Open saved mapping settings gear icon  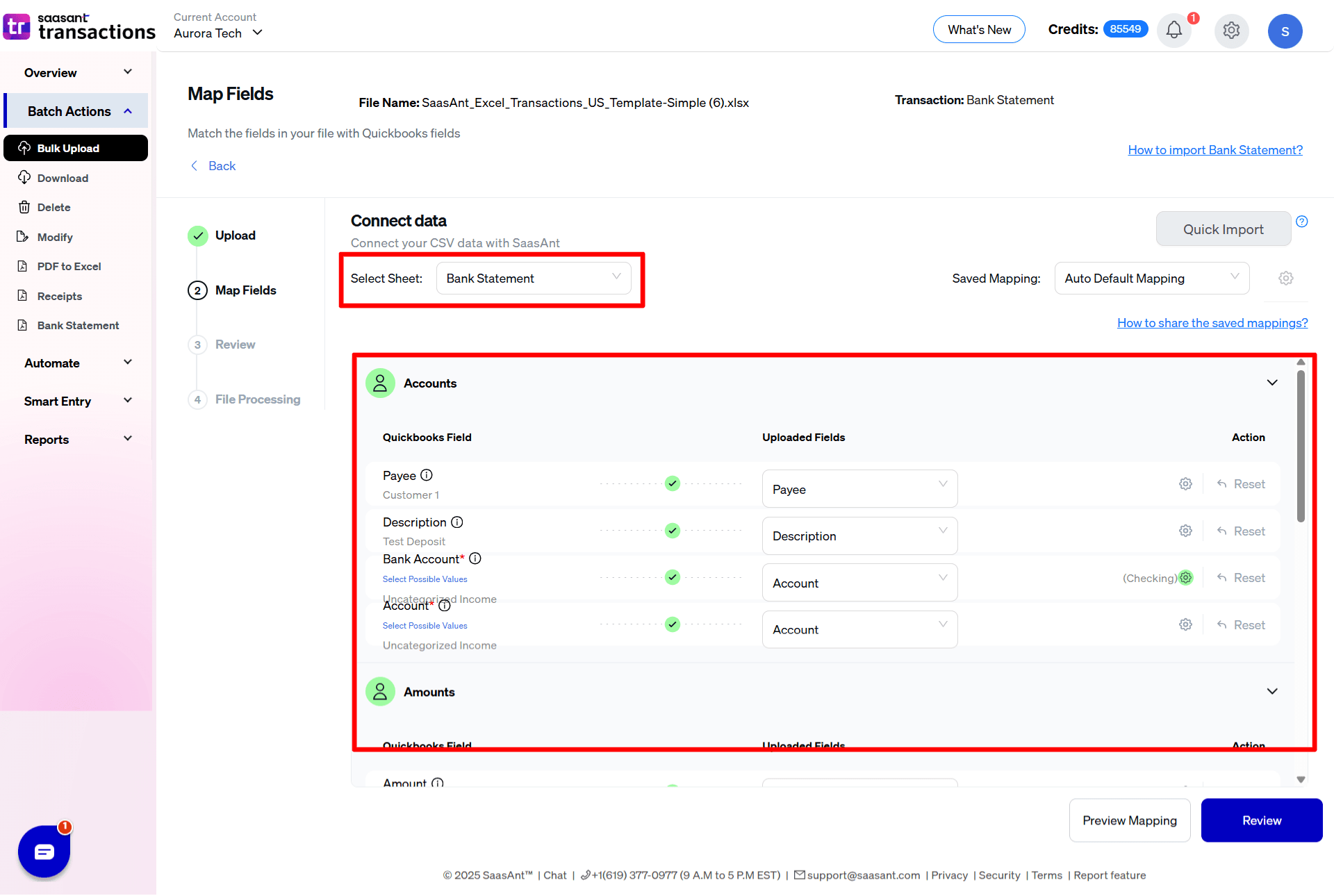(x=1286, y=278)
